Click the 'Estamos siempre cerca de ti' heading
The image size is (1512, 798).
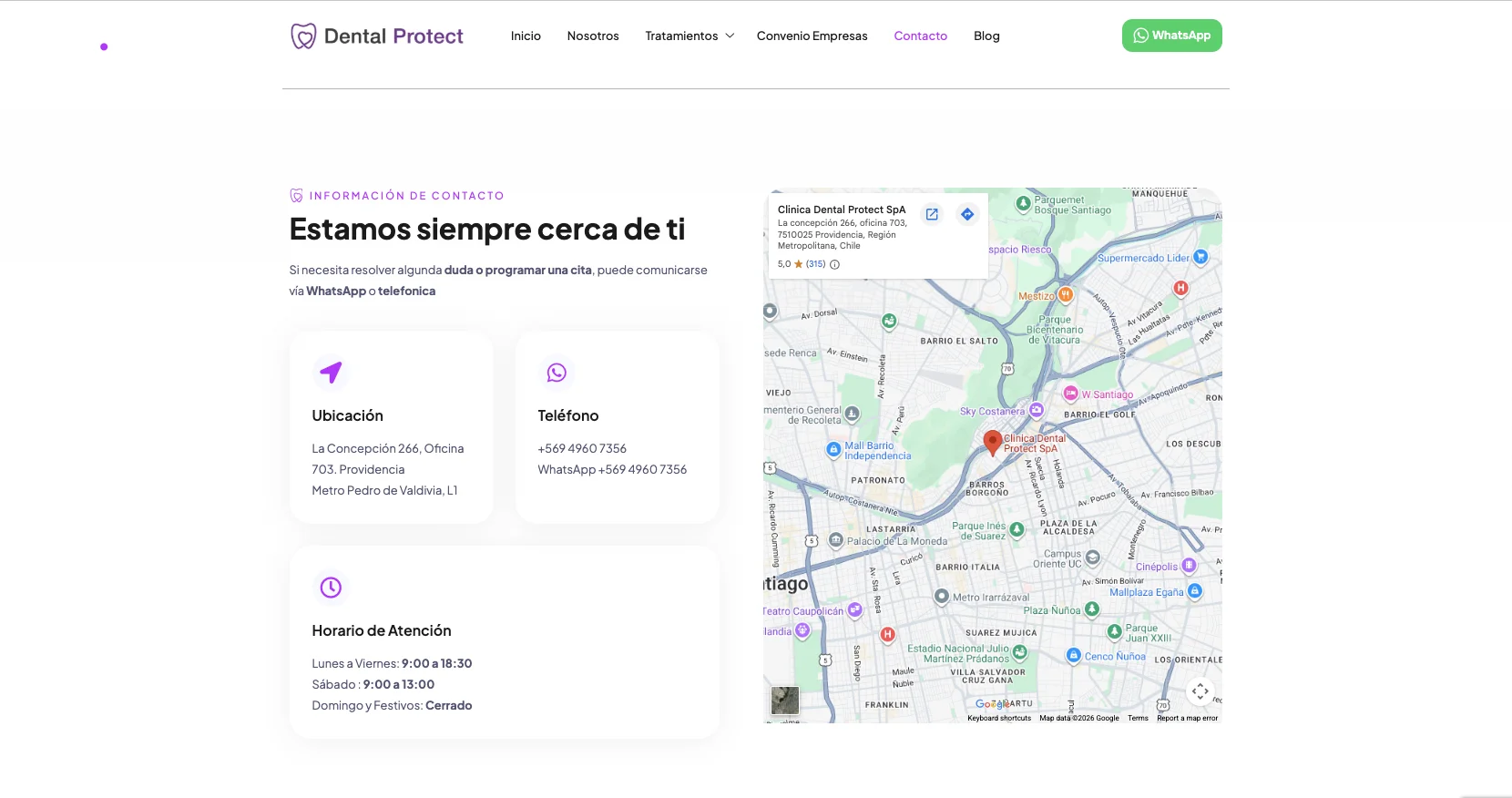point(487,230)
